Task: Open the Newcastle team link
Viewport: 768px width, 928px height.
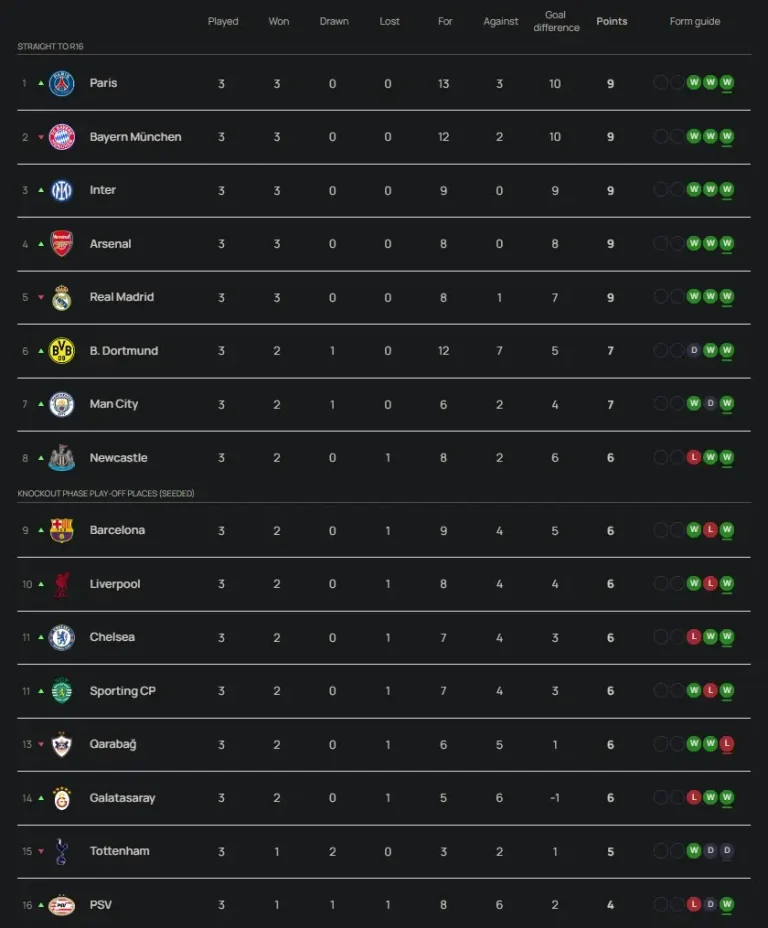Action: (x=118, y=458)
